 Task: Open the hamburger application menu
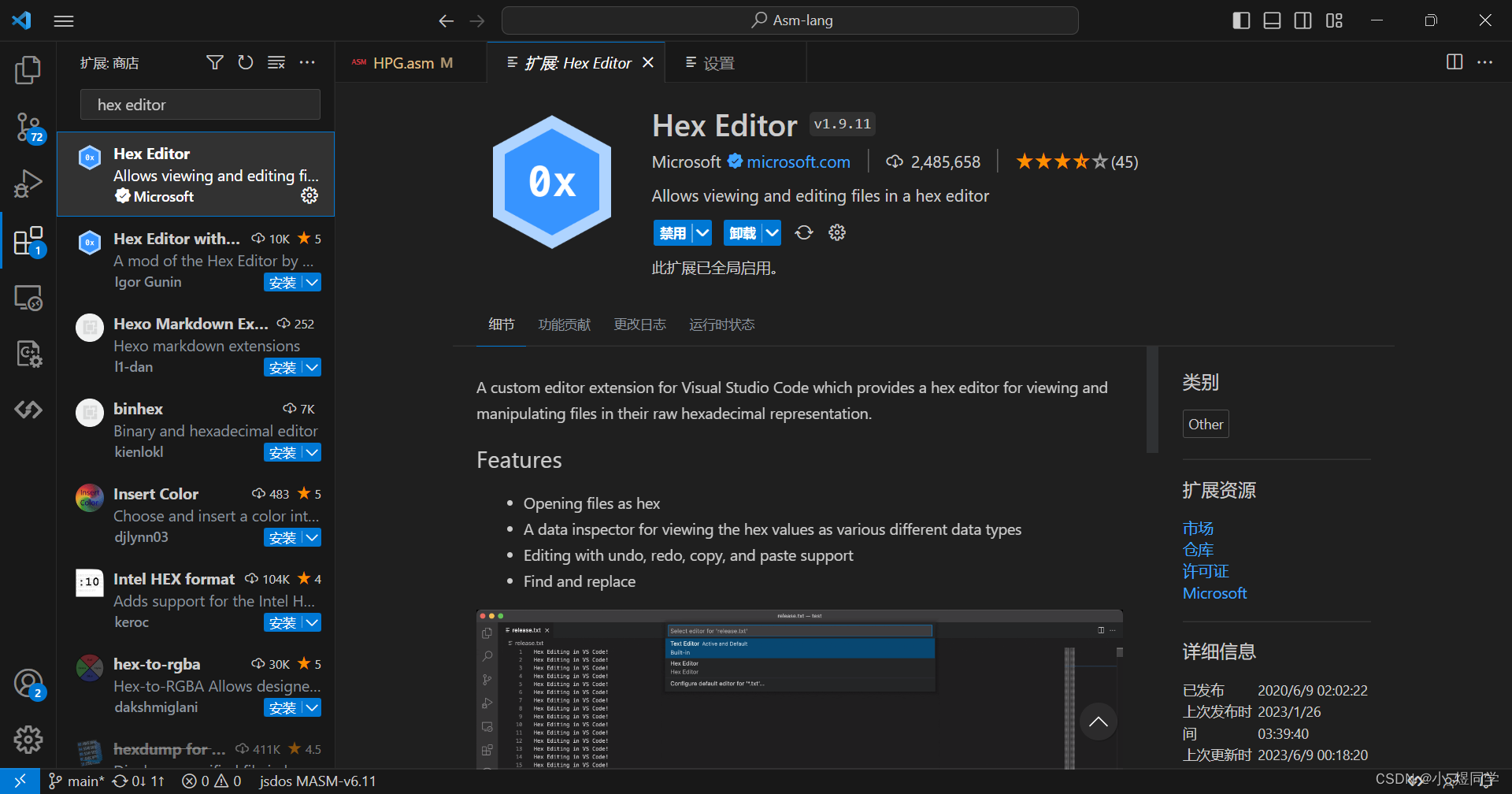tap(64, 21)
